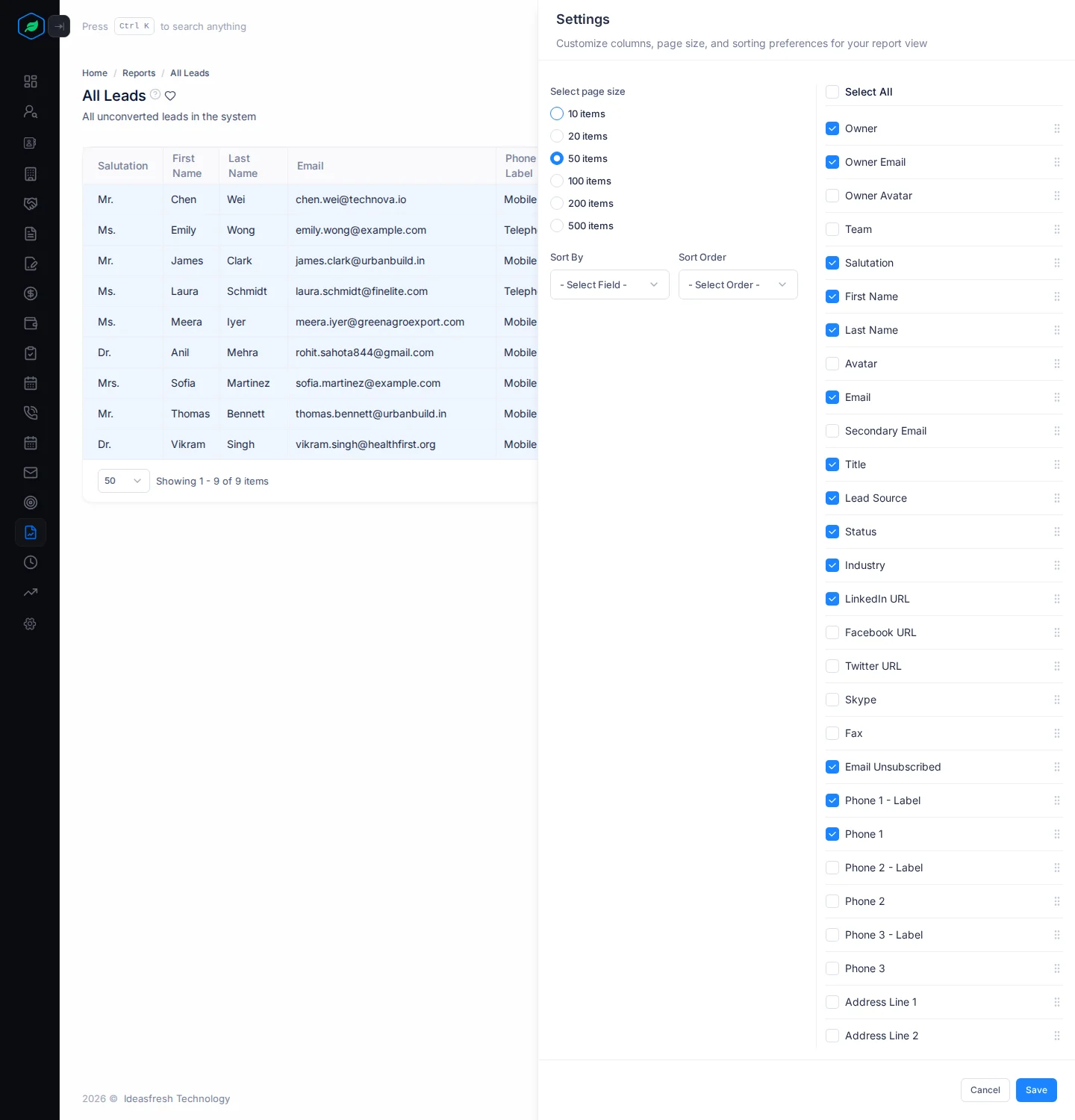The width and height of the screenshot is (1075, 1120).
Task: Open the mail envelope icon in sidebar
Action: point(31,473)
